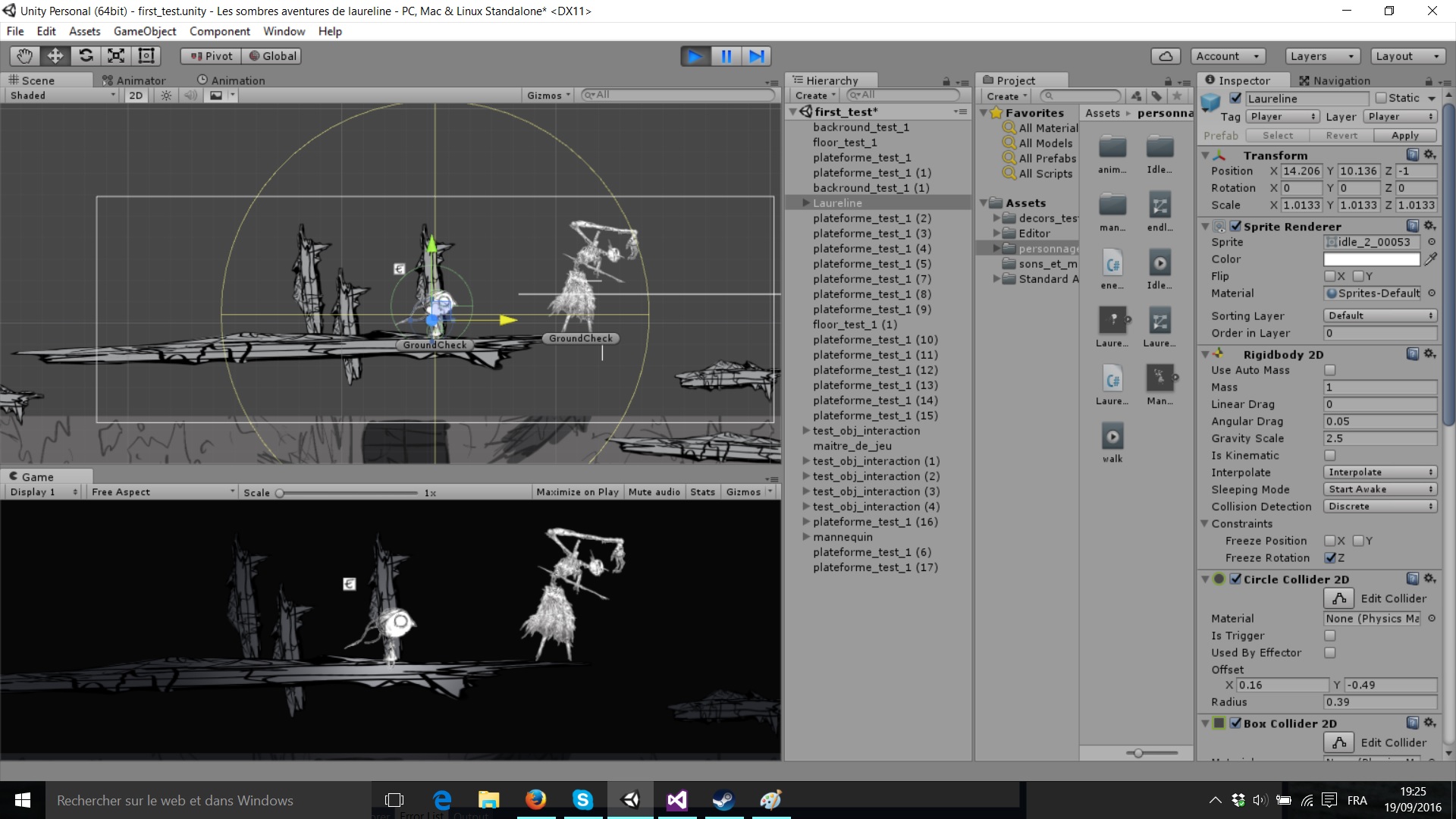The width and height of the screenshot is (1456, 819).
Task: Enable the Static checkbox for Laureline
Action: pyautogui.click(x=1382, y=98)
